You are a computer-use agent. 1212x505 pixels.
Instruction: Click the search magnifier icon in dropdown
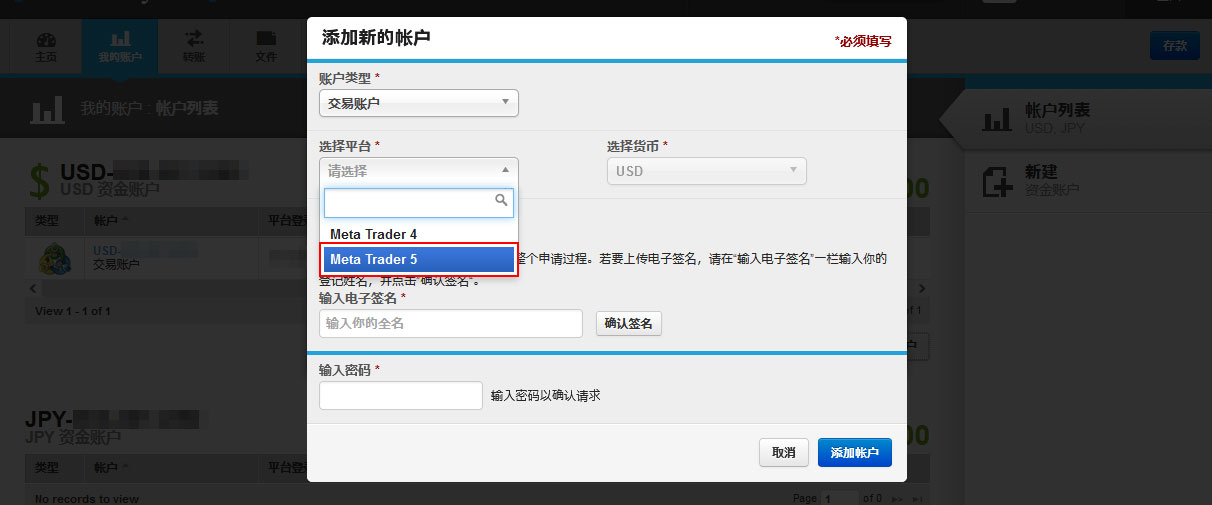click(502, 201)
